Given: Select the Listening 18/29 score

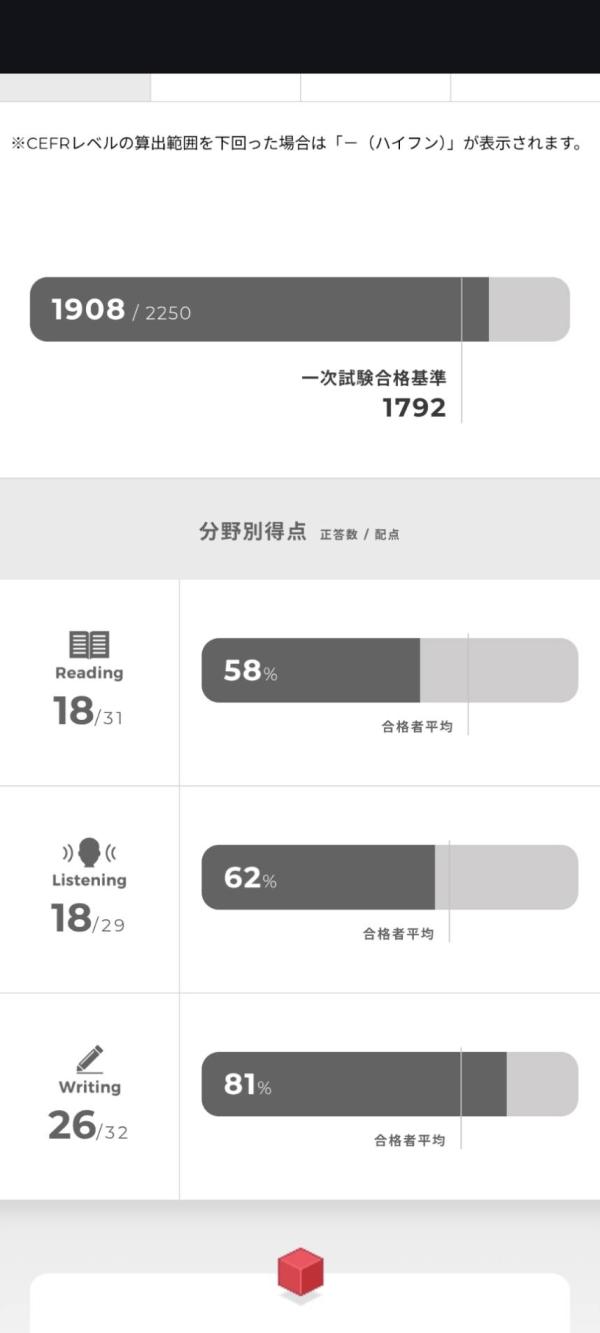Looking at the screenshot, I should 89,918.
